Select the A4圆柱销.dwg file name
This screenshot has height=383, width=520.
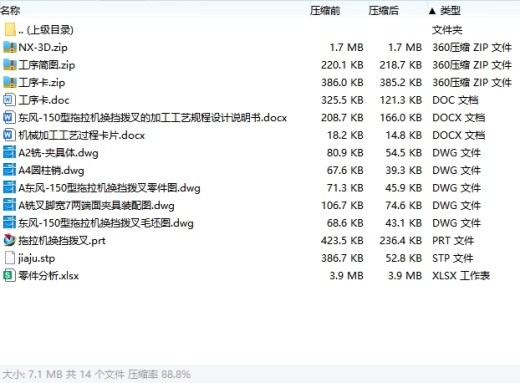pos(51,170)
